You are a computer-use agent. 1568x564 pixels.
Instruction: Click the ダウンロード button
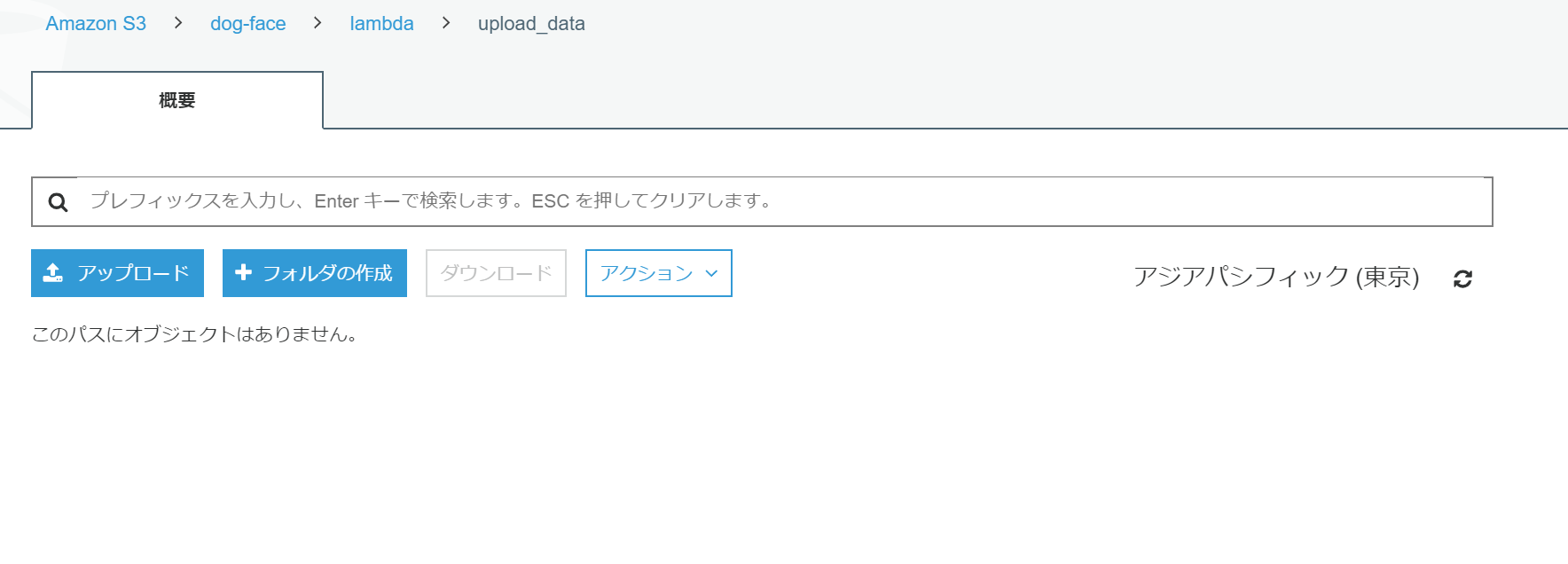496,273
